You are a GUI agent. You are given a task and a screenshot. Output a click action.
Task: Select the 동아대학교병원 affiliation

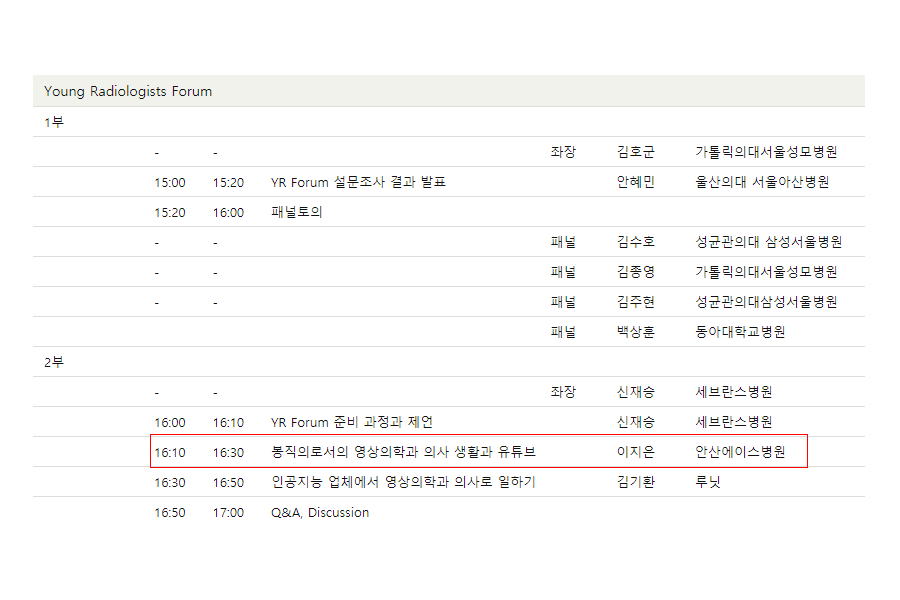coord(740,332)
